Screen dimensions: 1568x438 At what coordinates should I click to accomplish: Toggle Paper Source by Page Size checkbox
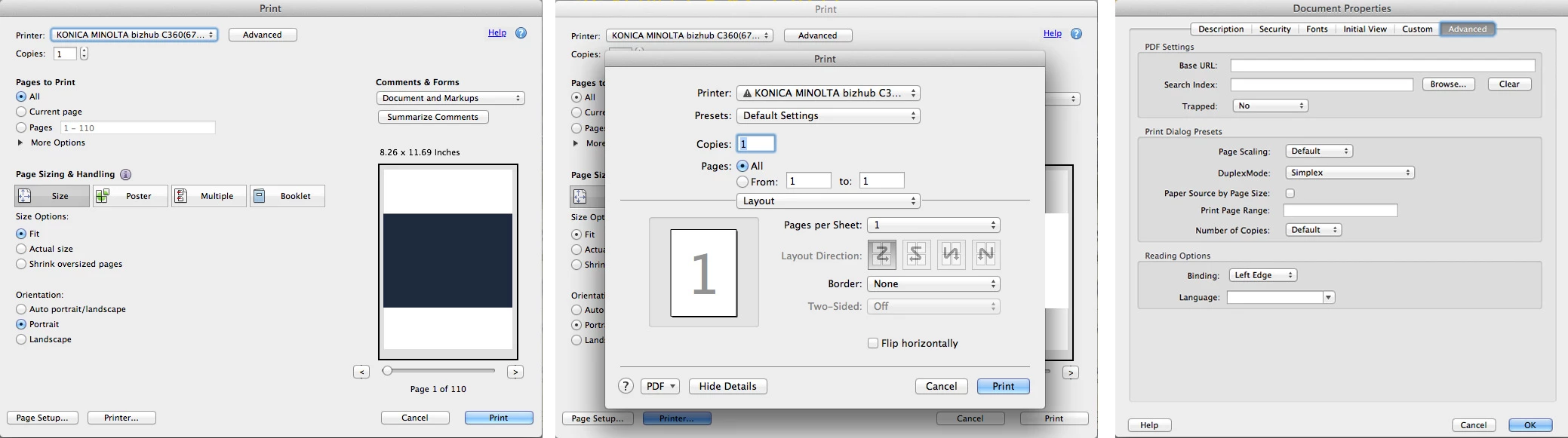pos(1290,194)
